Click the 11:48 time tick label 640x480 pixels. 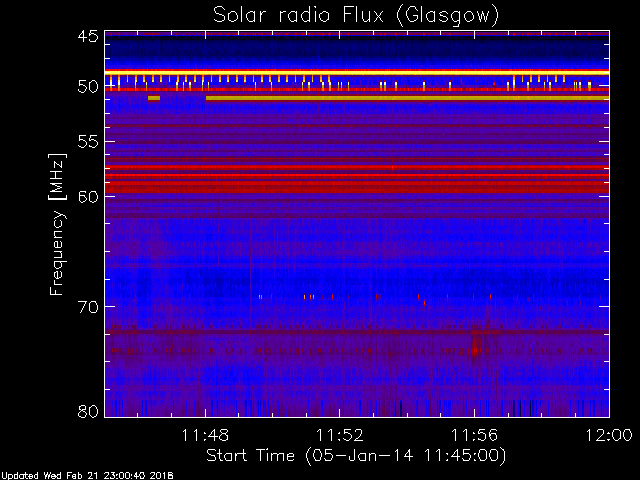point(205,435)
